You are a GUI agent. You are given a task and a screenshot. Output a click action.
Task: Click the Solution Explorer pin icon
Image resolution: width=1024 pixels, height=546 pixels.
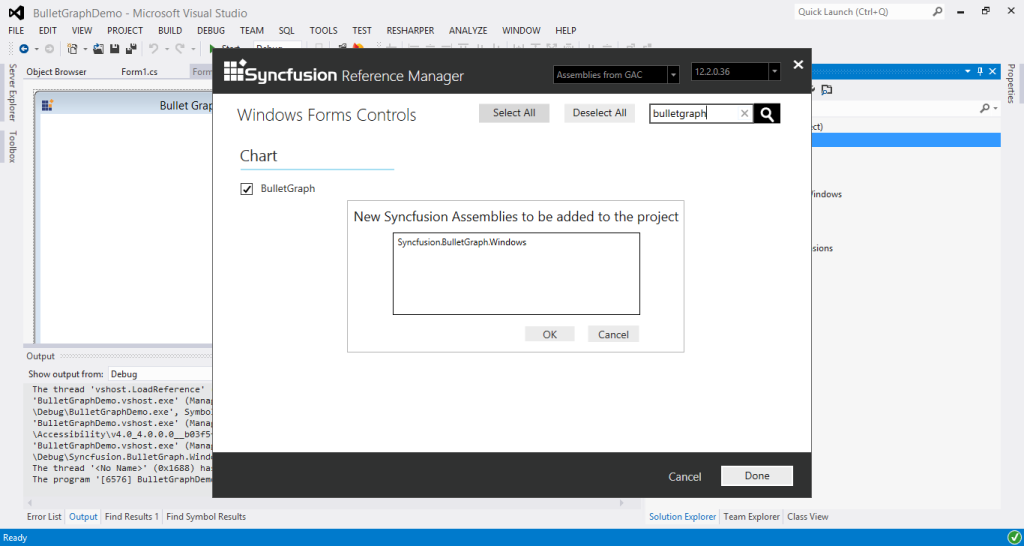980,71
